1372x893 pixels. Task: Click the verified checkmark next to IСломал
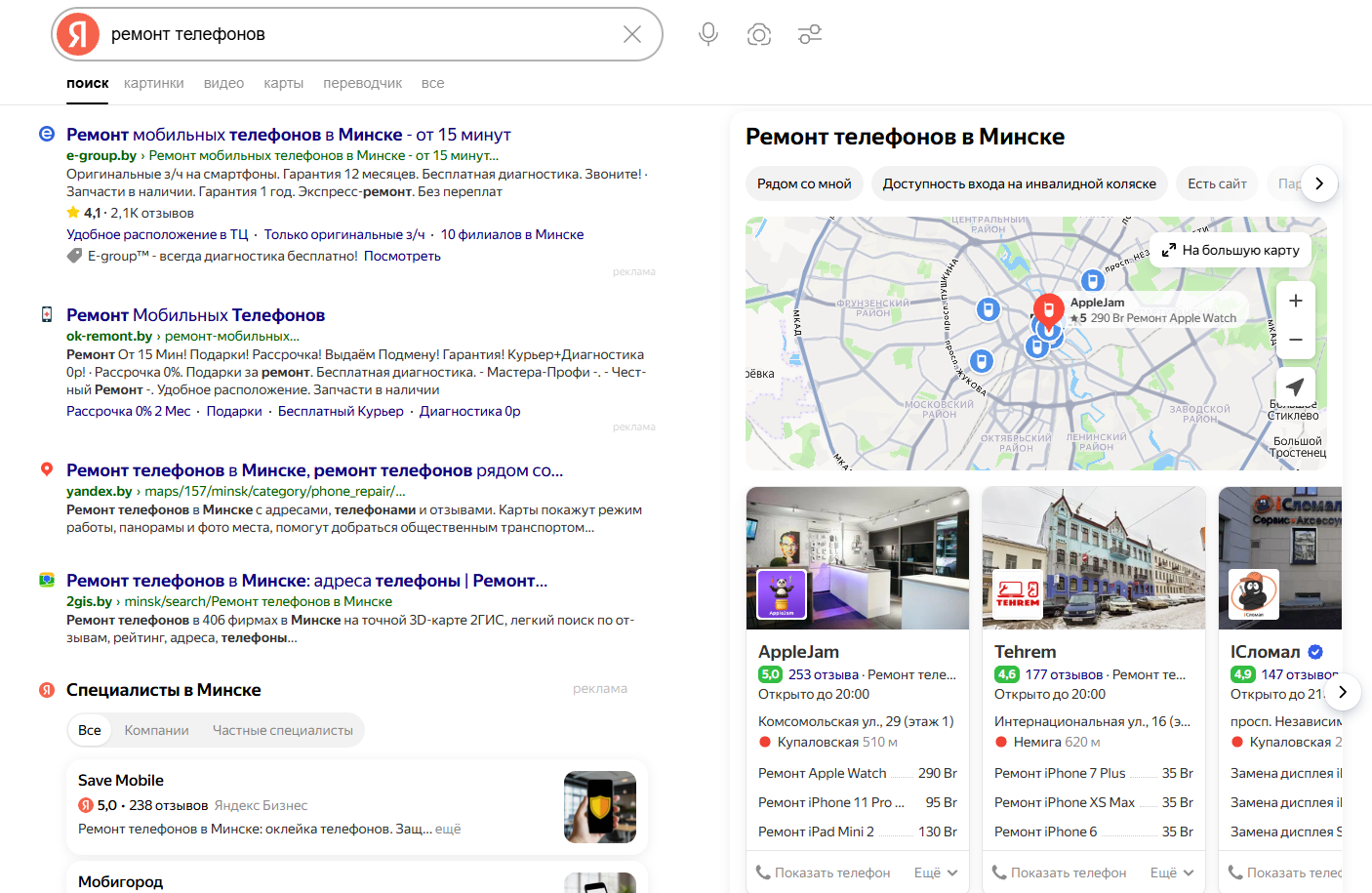(1315, 652)
